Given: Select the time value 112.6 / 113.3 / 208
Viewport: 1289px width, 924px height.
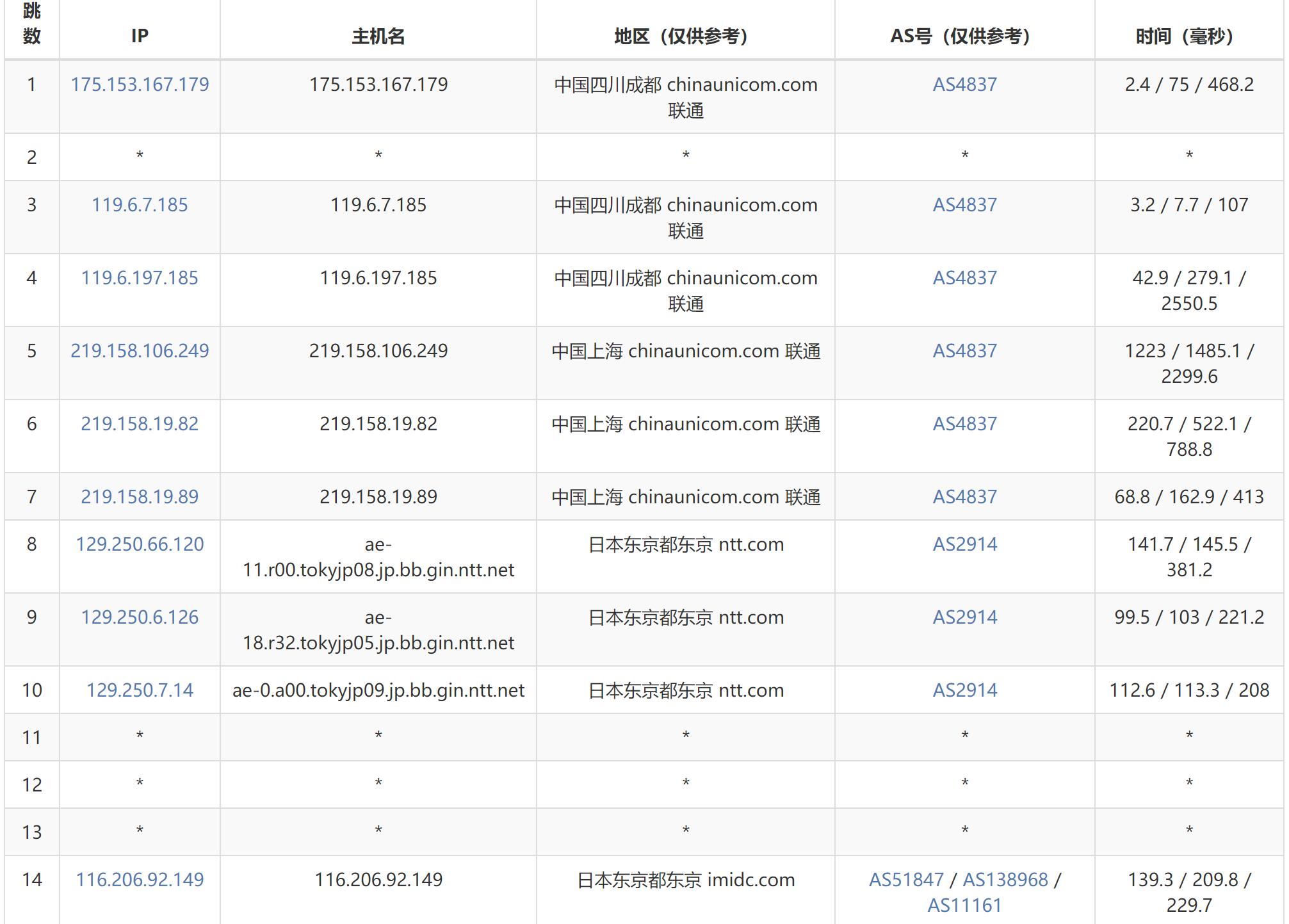Looking at the screenshot, I should tap(1189, 690).
